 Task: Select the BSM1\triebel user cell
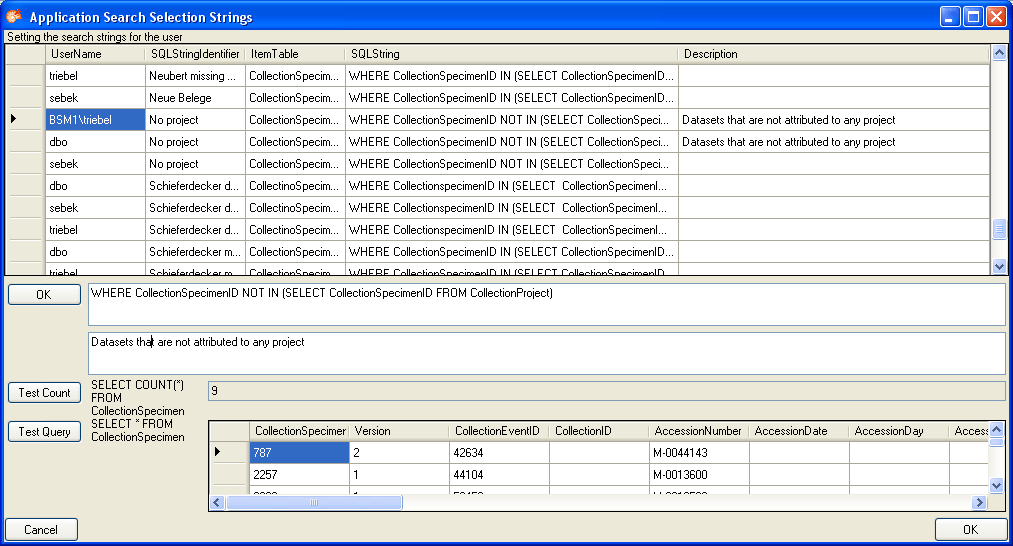click(x=96, y=120)
